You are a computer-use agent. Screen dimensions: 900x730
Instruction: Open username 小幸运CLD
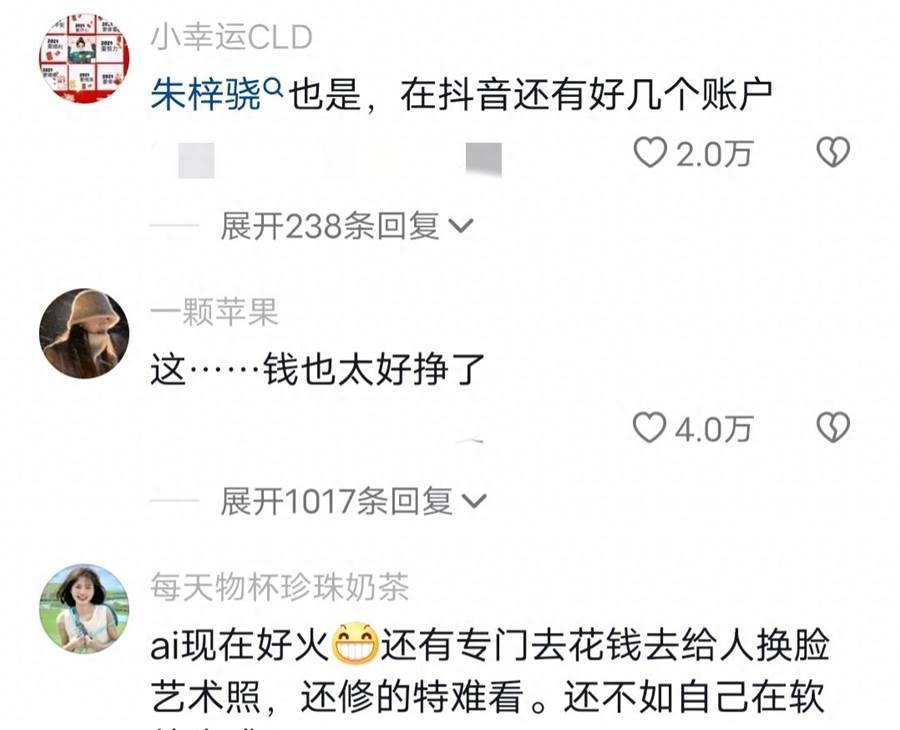click(231, 37)
